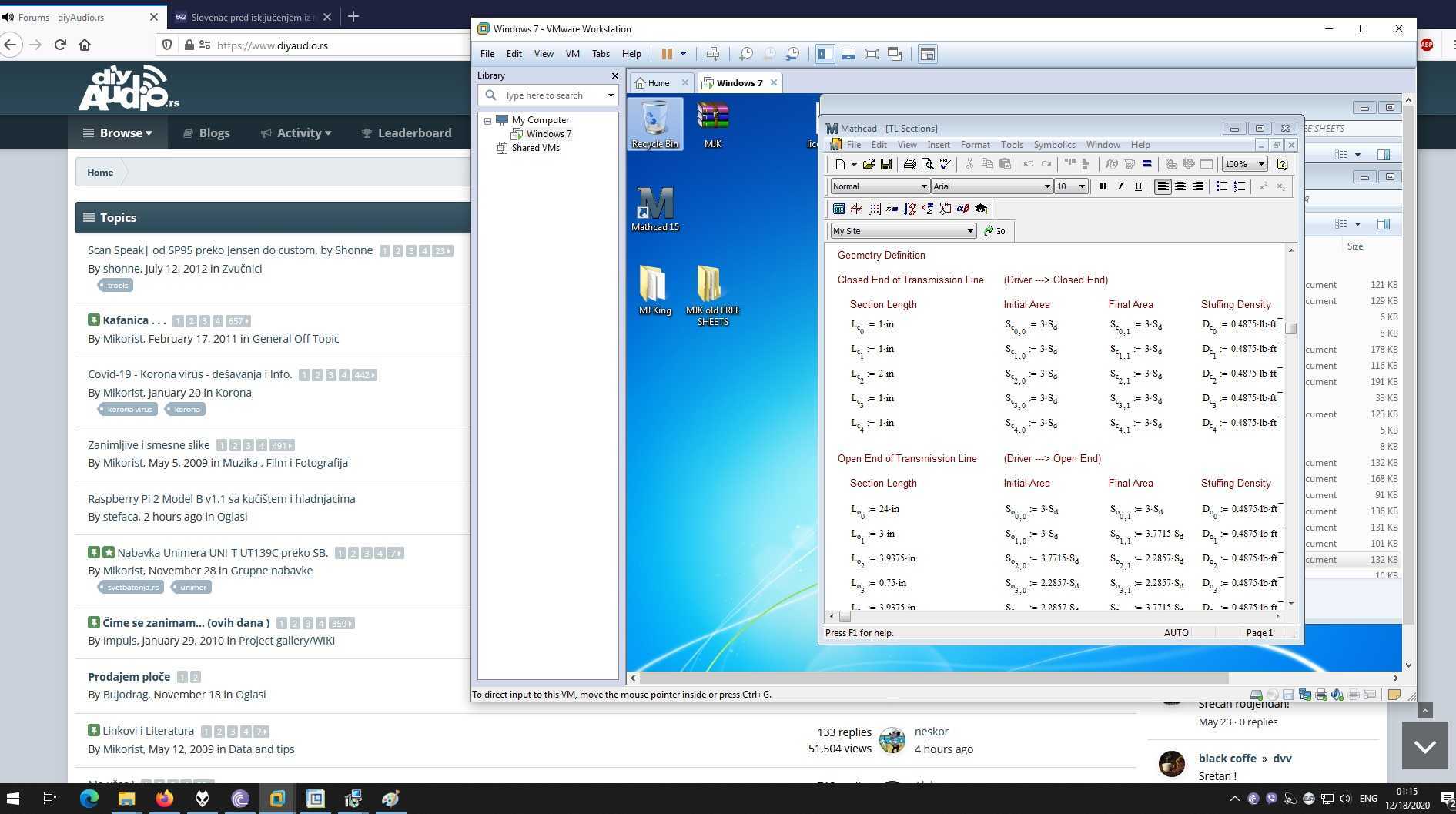Image resolution: width=1456 pixels, height=814 pixels.
Task: Collapse My Computer tree node
Action: tap(487, 121)
